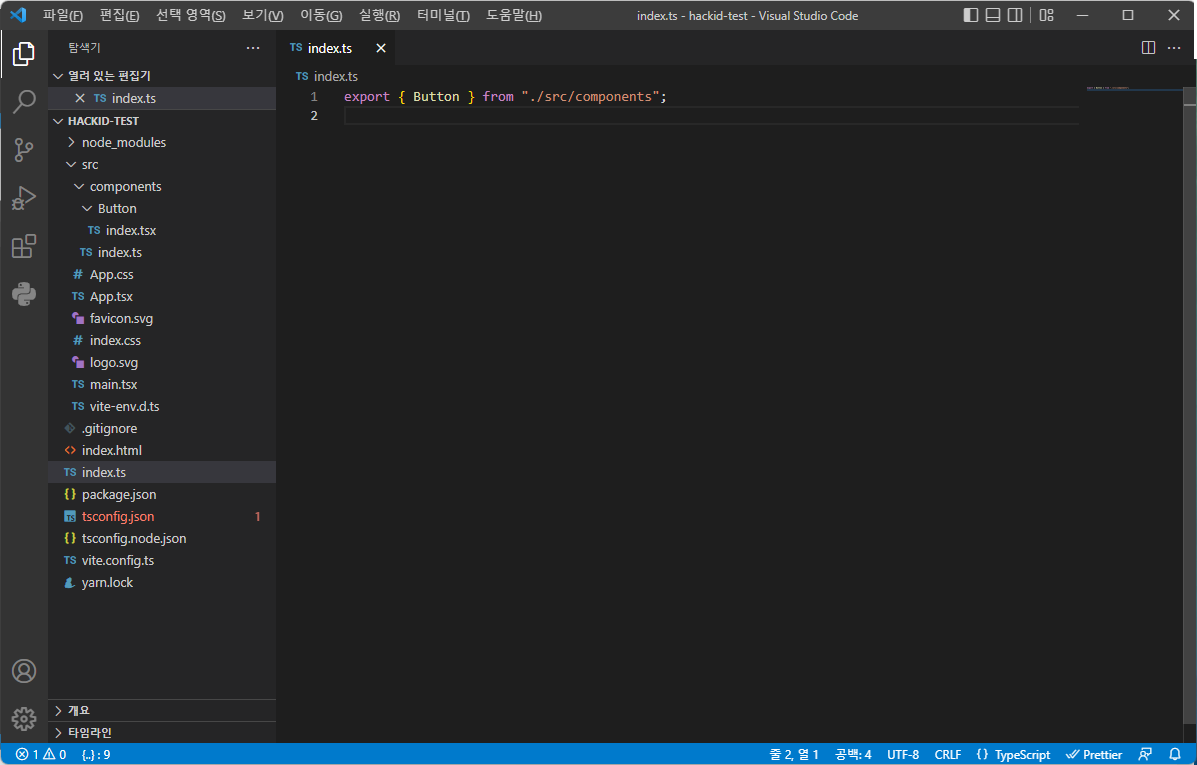The image size is (1197, 765).
Task: Open editor more actions ellipsis
Action: click(1174, 48)
